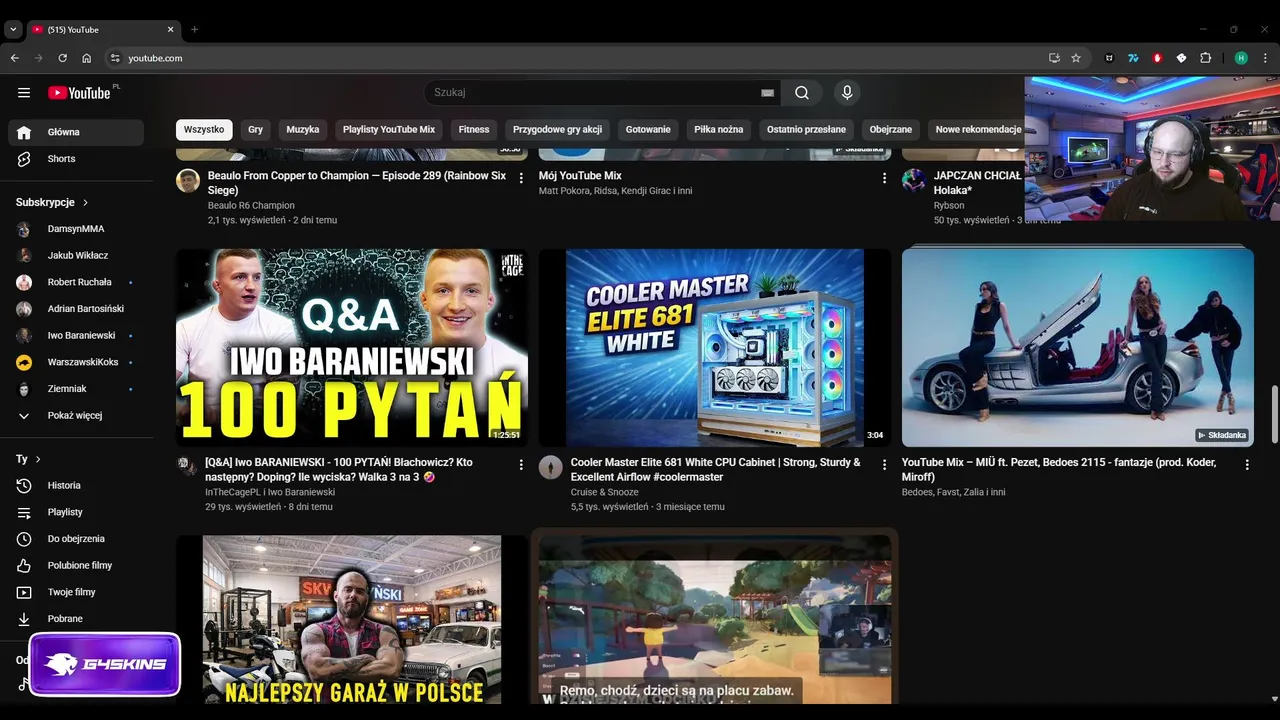Open browser profile avatar
The height and width of the screenshot is (720, 1280).
1241,58
